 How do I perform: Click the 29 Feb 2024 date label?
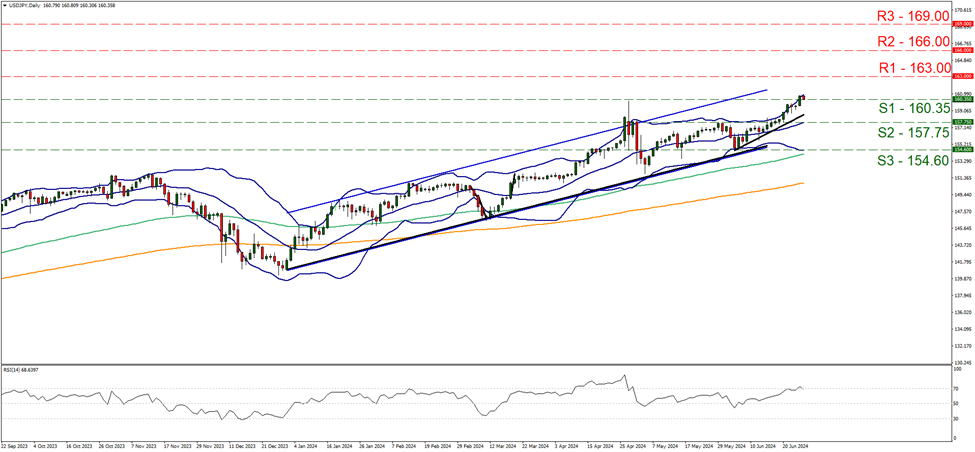pos(469,446)
